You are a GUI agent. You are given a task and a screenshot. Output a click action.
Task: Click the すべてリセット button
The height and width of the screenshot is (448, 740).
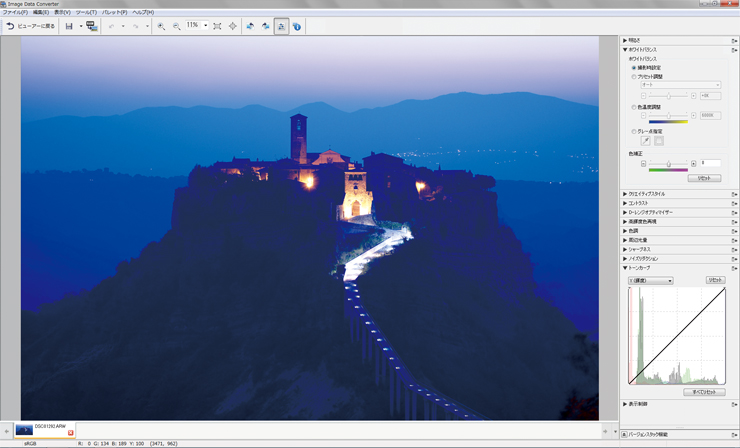click(x=704, y=392)
